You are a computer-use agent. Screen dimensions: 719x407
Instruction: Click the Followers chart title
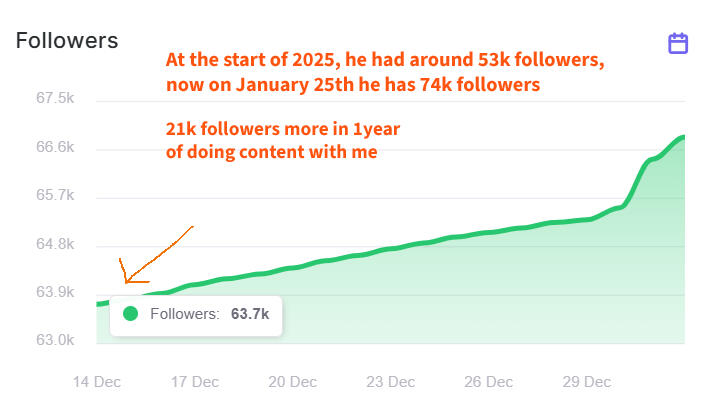(x=67, y=41)
